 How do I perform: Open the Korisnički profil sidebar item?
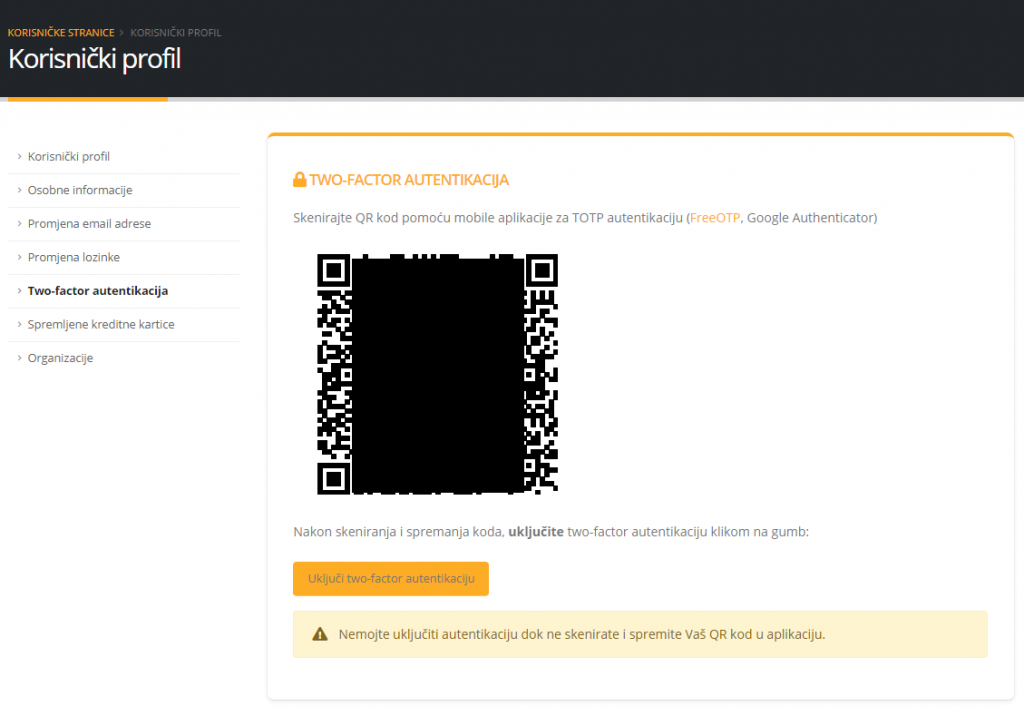tap(69, 157)
